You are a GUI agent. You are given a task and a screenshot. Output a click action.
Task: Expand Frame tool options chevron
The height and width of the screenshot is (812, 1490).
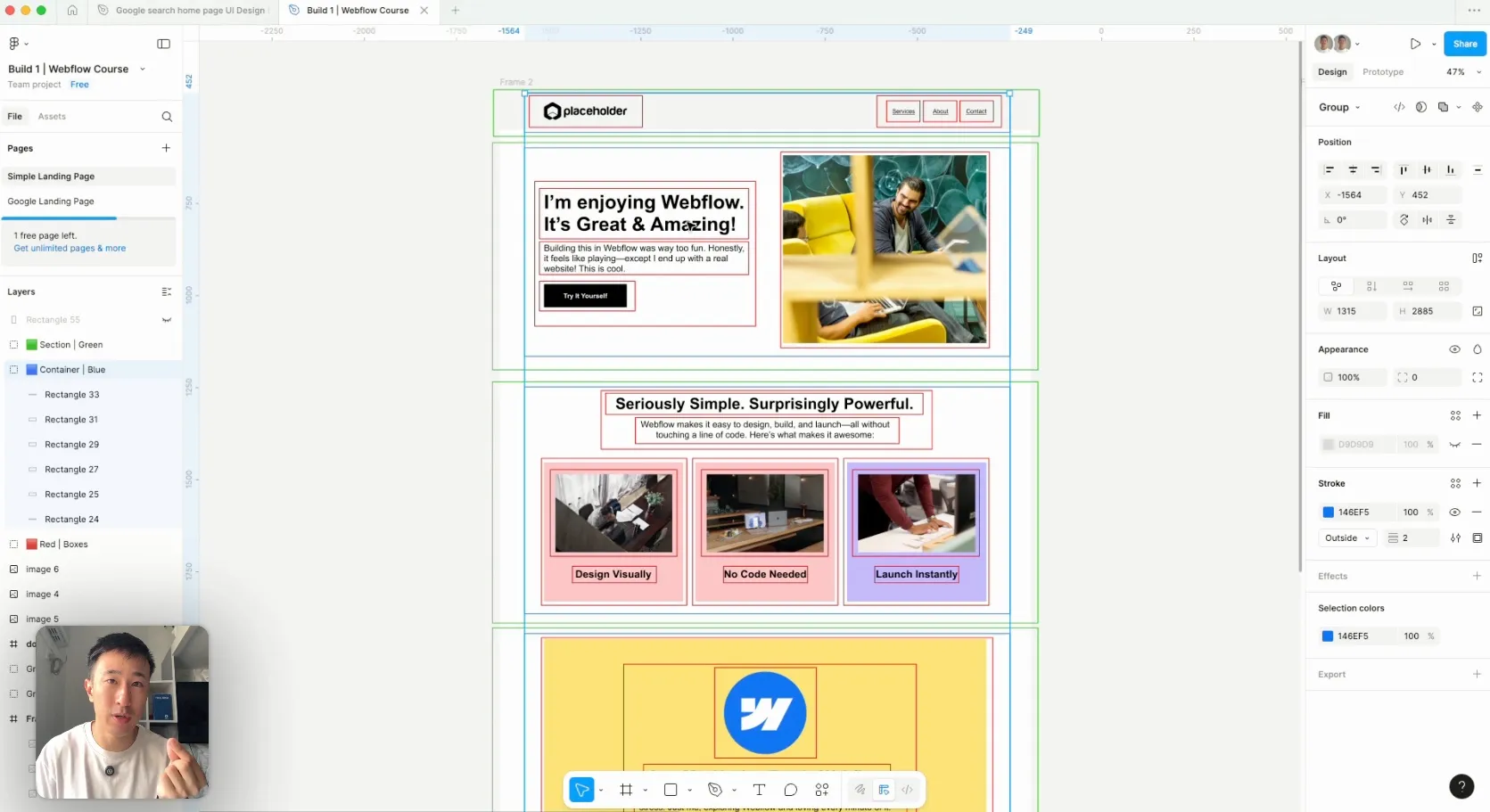[x=645, y=790]
